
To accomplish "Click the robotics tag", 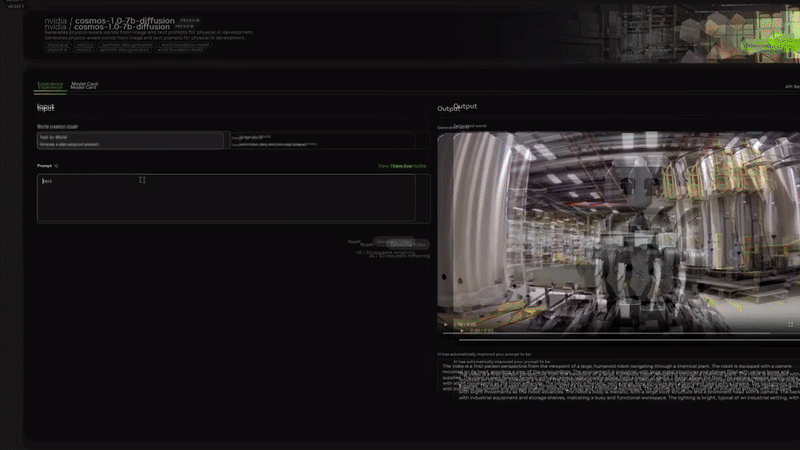I will [x=85, y=45].
